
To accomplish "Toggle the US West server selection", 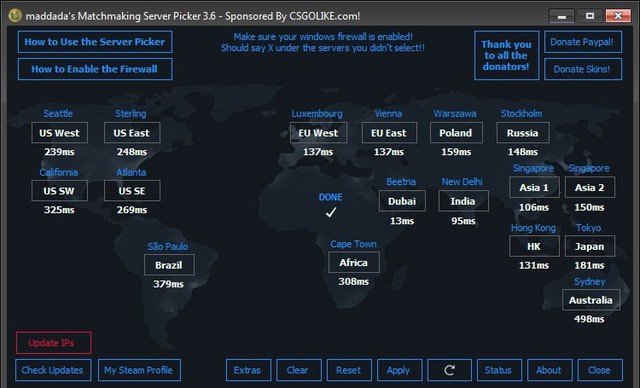I will click(x=60, y=133).
